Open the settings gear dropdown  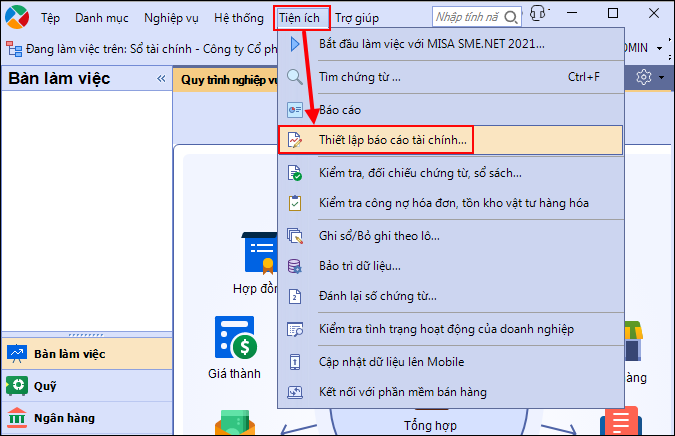(x=649, y=78)
